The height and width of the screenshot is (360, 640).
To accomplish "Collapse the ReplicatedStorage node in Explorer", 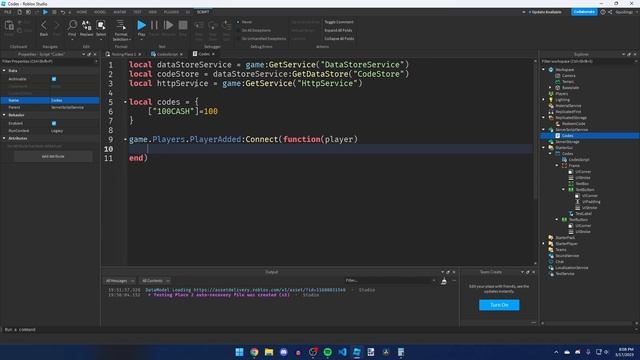I will (x=544, y=118).
